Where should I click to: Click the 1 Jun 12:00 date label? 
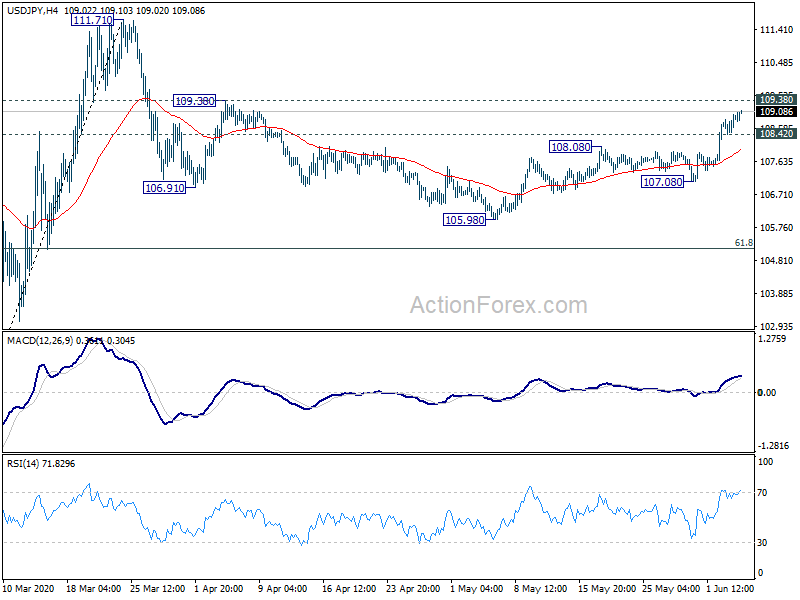coord(730,589)
